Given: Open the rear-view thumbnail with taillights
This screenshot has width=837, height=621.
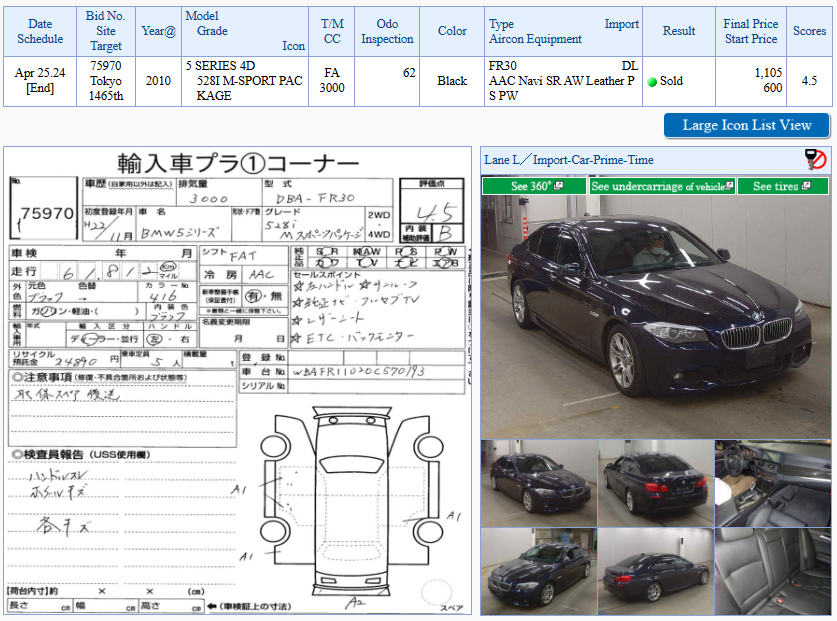Looking at the screenshot, I should [656, 483].
